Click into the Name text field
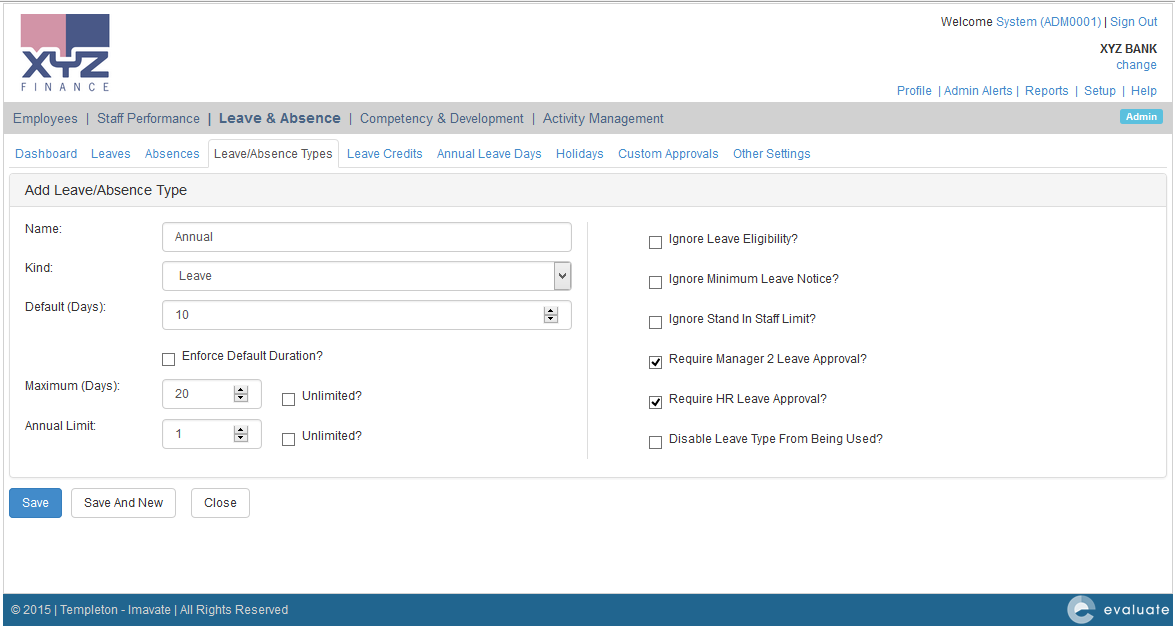 click(x=366, y=237)
